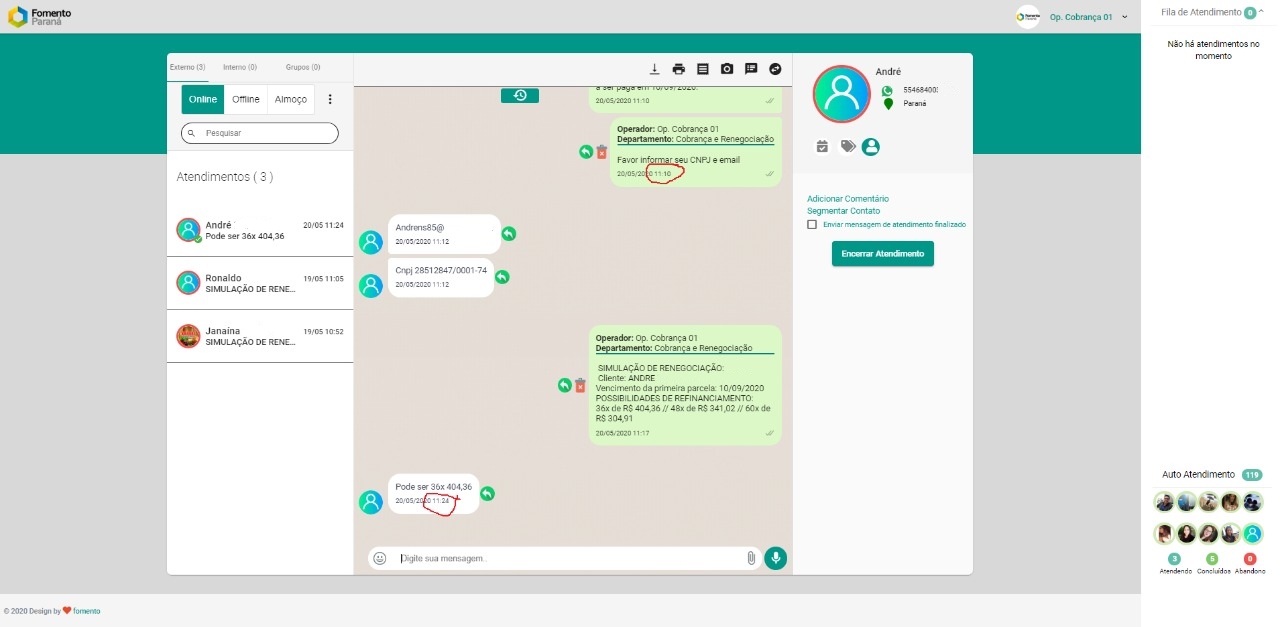Open the three-dot options menu beside Almoço

(330, 99)
